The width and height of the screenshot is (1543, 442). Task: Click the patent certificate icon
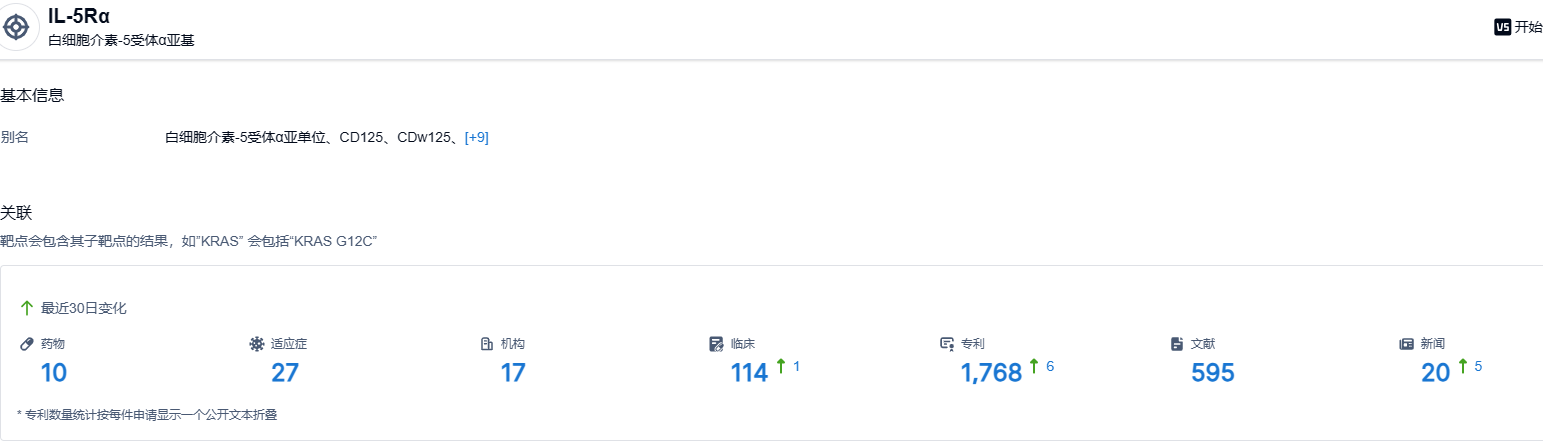[x=947, y=344]
